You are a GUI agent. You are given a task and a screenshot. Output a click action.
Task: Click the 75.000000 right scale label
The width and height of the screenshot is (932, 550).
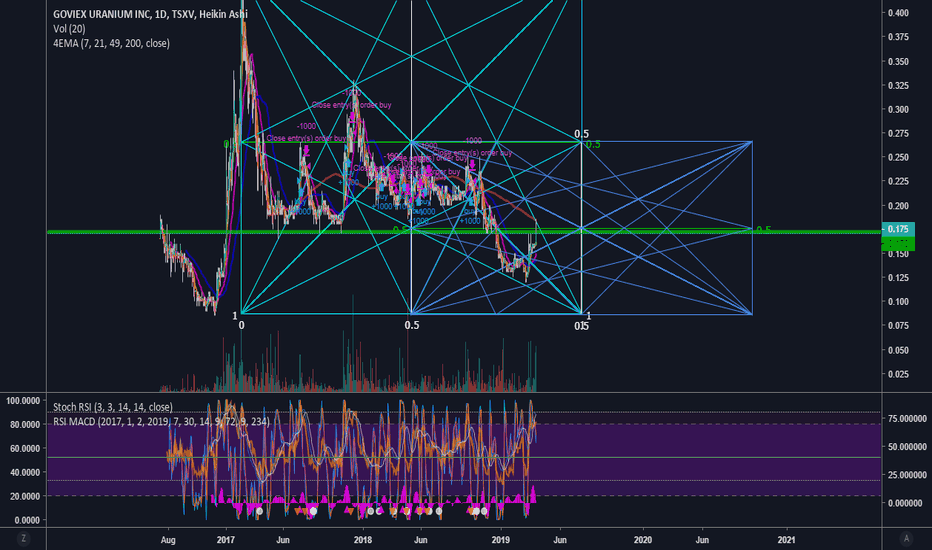(x=908, y=419)
